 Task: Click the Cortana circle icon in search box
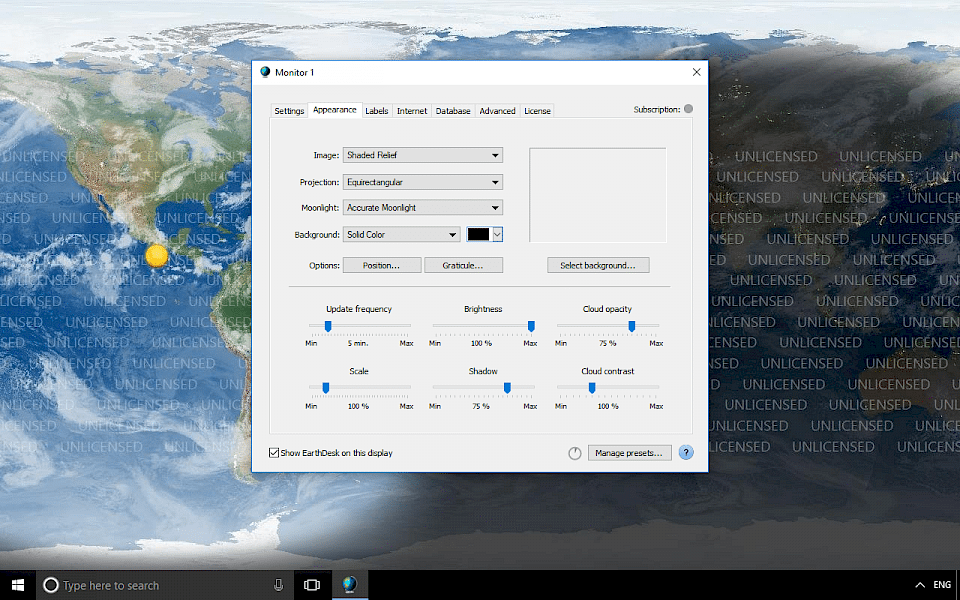pyautogui.click(x=51, y=585)
